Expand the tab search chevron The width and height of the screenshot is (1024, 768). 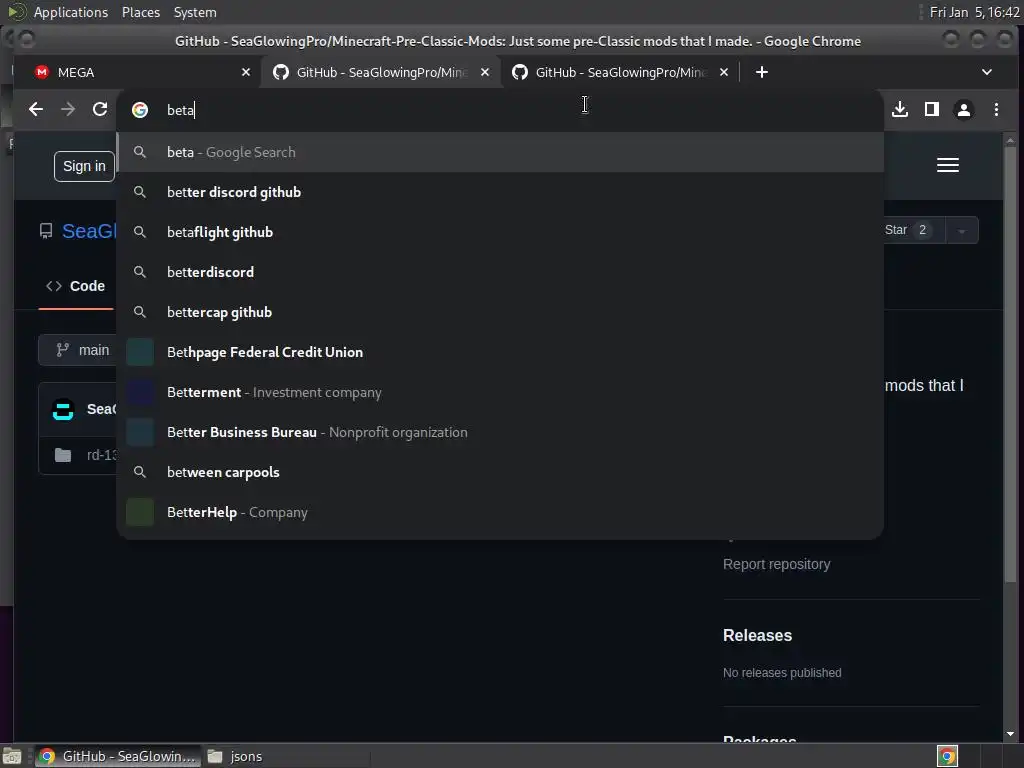[x=987, y=72]
